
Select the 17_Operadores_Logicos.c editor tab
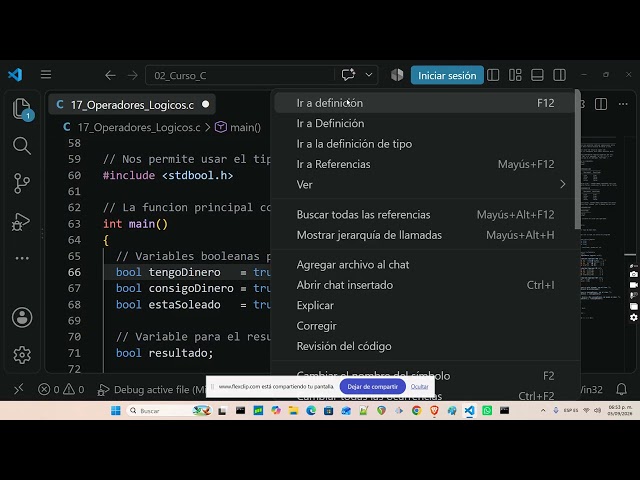132,105
